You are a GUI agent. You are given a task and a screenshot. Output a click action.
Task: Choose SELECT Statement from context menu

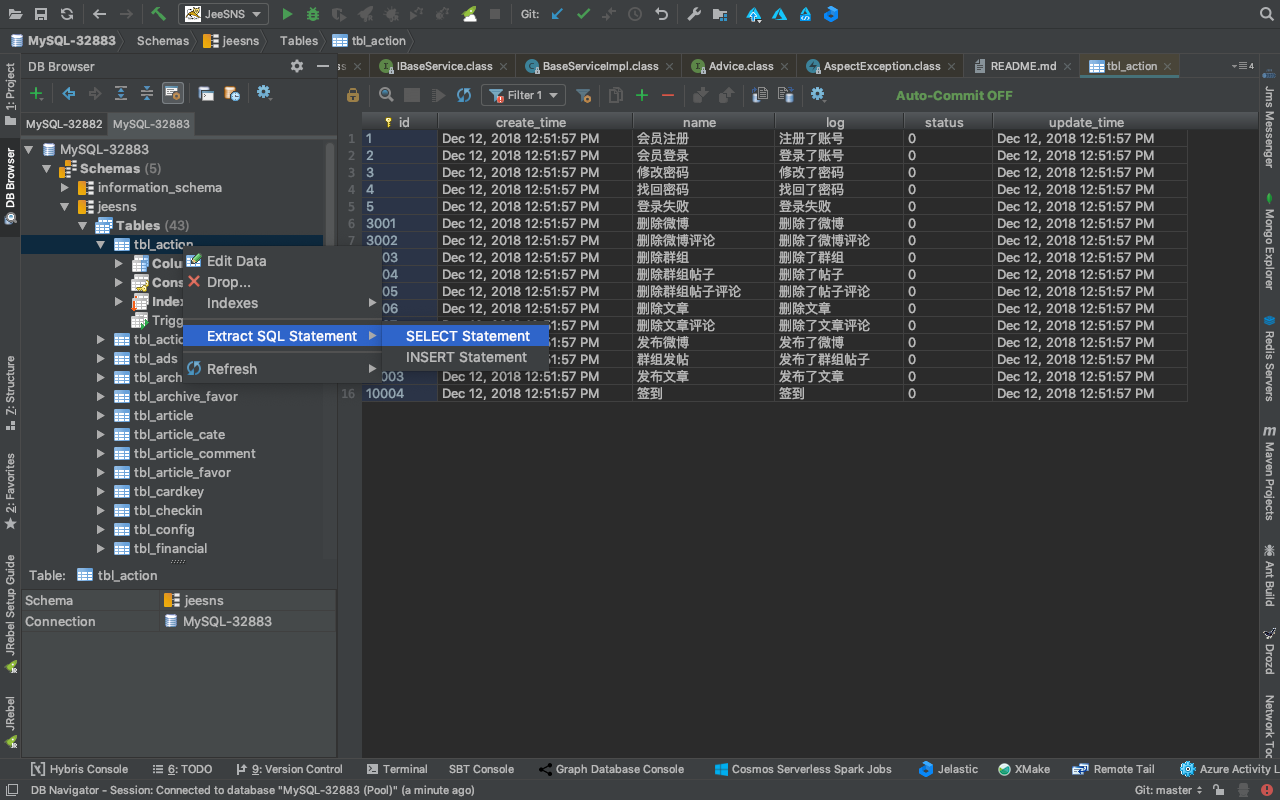pos(466,336)
